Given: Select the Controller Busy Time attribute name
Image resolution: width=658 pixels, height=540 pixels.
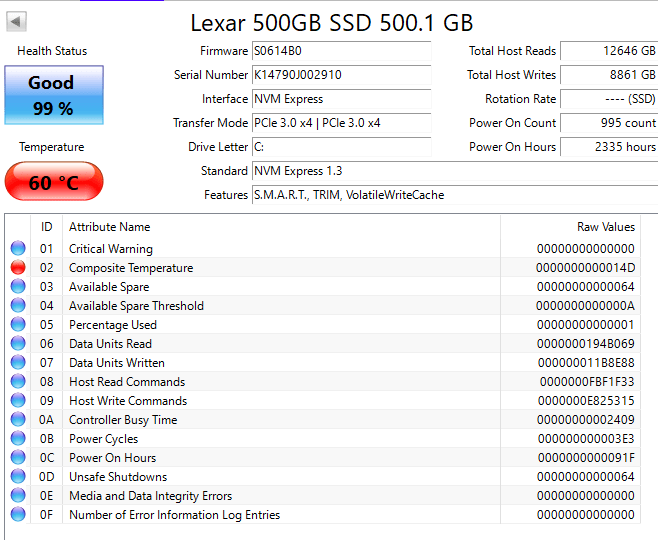Looking at the screenshot, I should [x=123, y=420].
